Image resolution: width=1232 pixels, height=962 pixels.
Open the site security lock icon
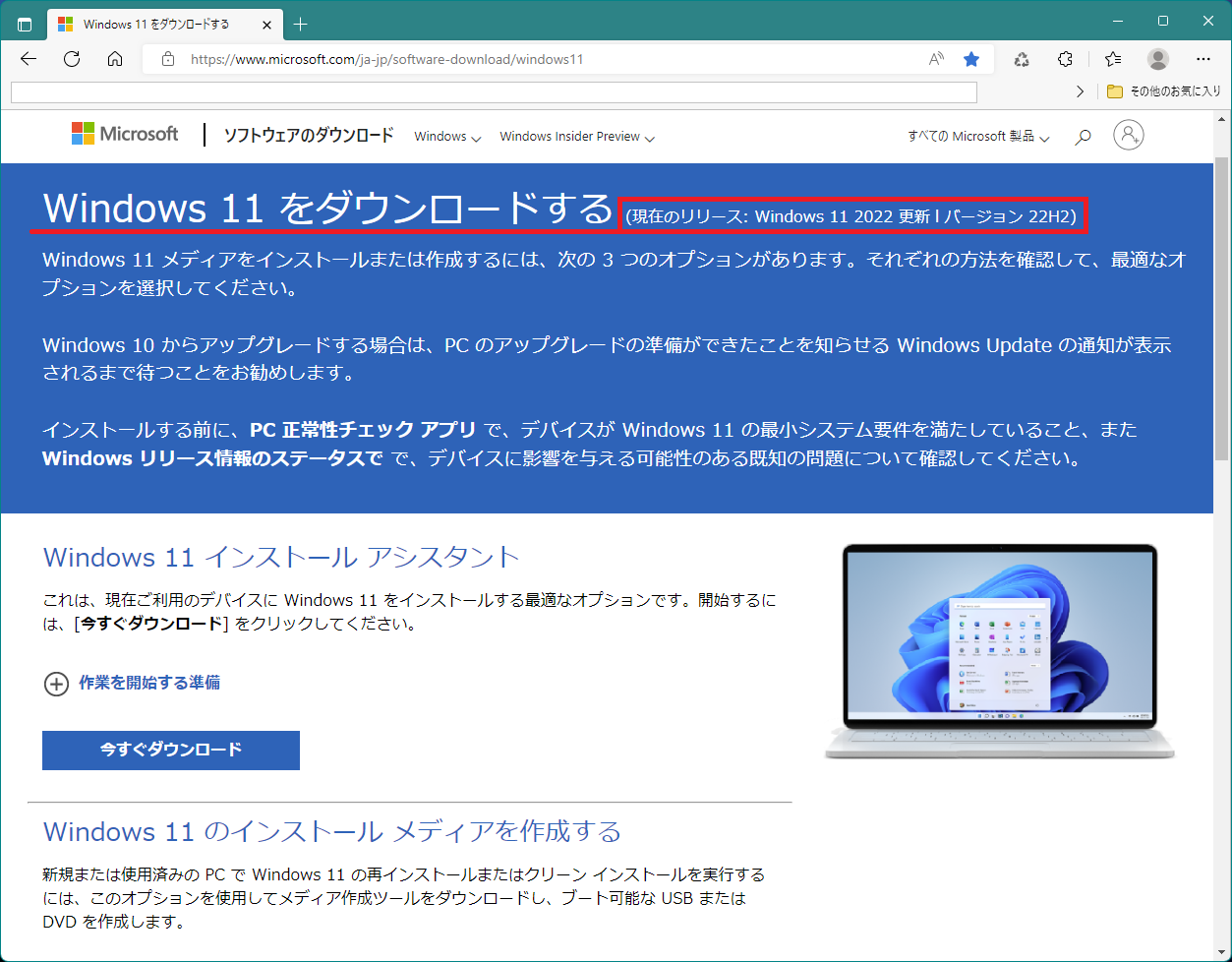[167, 59]
